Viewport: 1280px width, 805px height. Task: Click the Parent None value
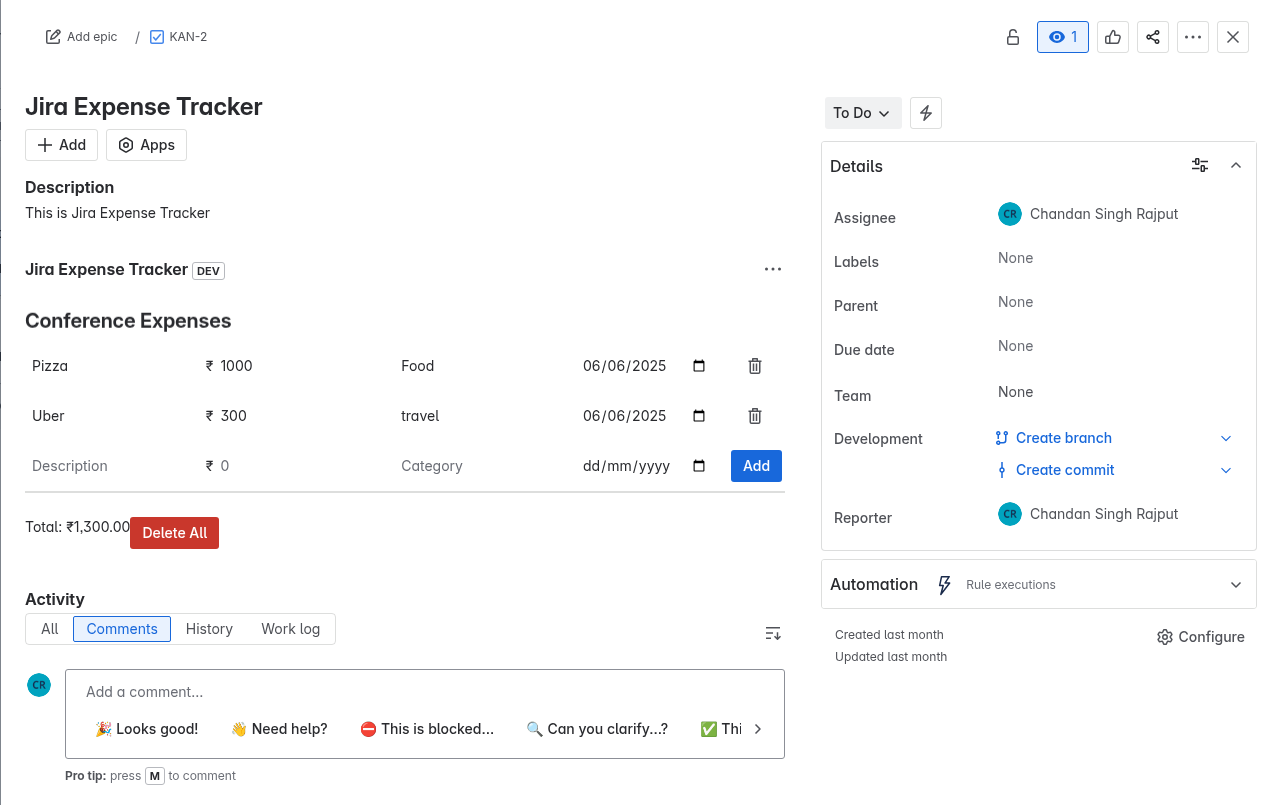point(1015,302)
